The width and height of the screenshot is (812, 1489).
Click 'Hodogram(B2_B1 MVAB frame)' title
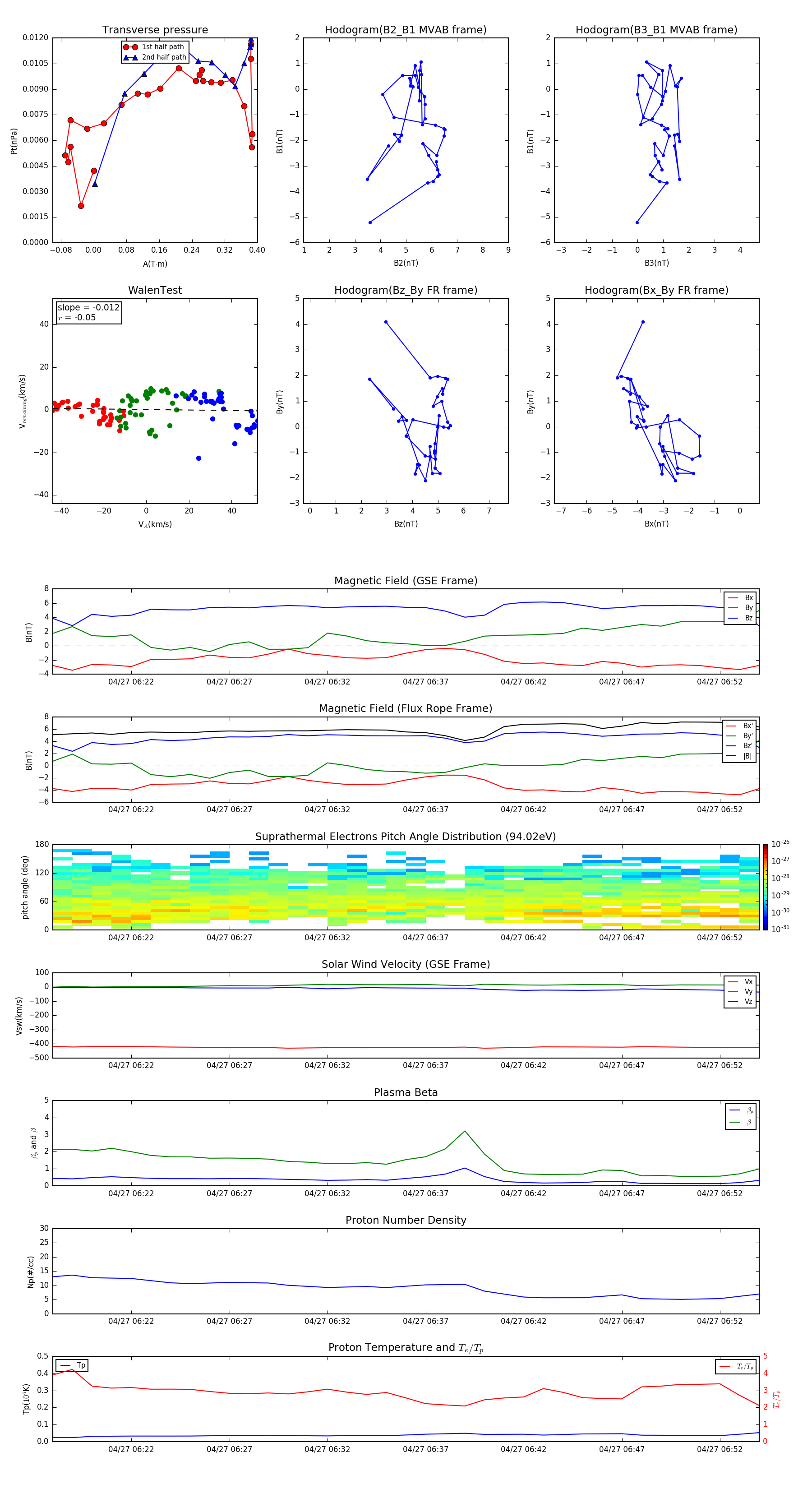[406, 30]
